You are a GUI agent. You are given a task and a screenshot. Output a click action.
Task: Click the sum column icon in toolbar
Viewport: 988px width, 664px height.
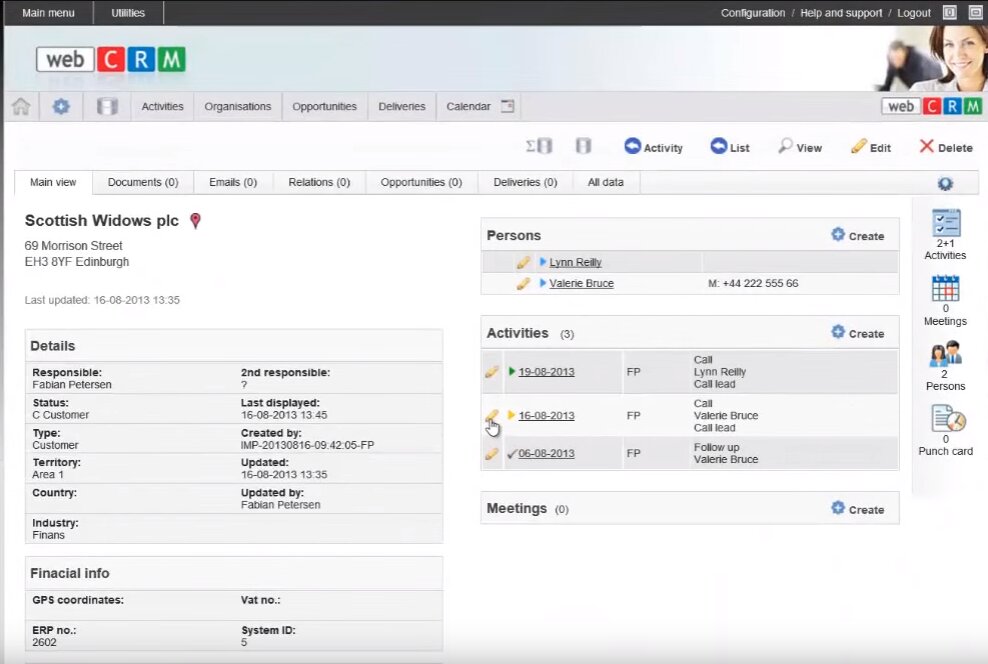point(539,147)
